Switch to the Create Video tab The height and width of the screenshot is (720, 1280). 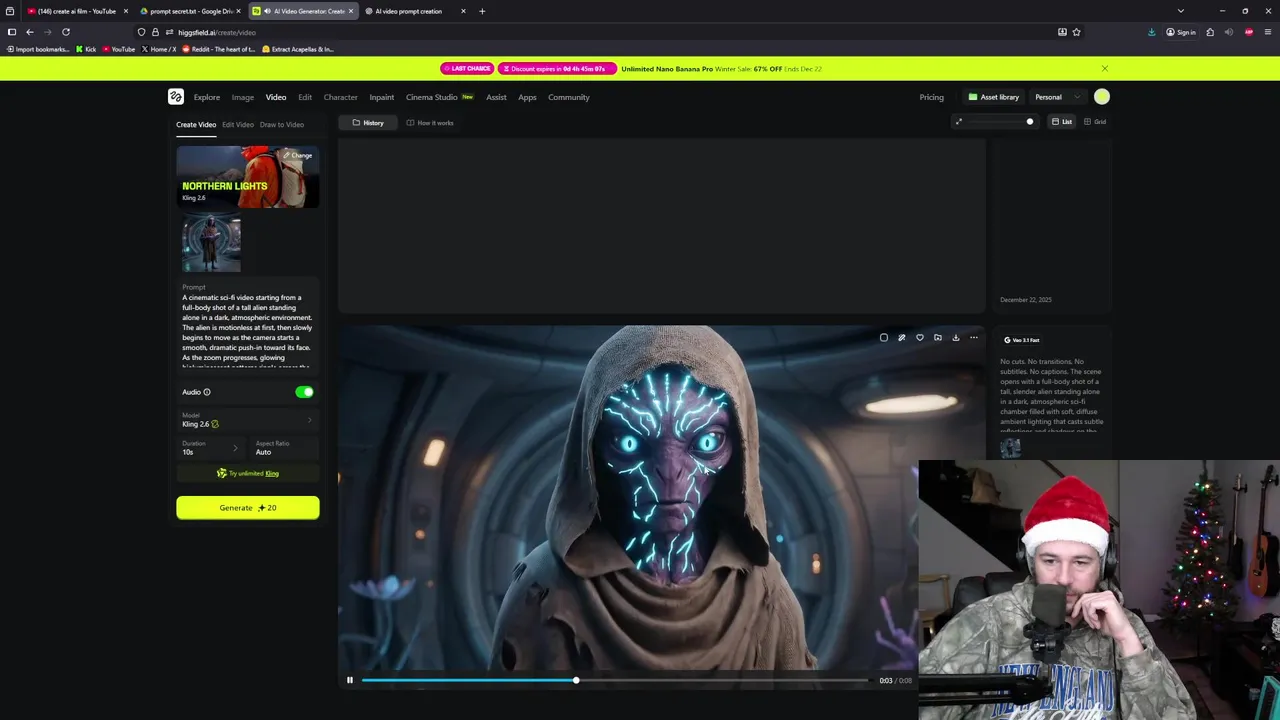(x=196, y=124)
